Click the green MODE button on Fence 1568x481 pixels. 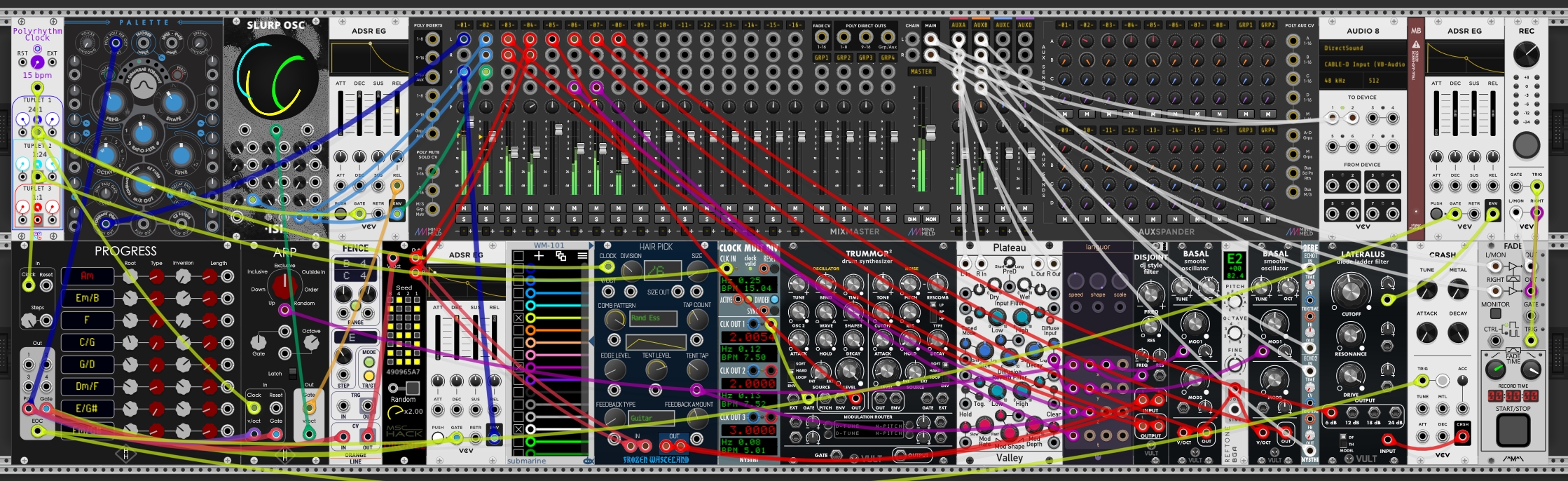click(x=369, y=363)
